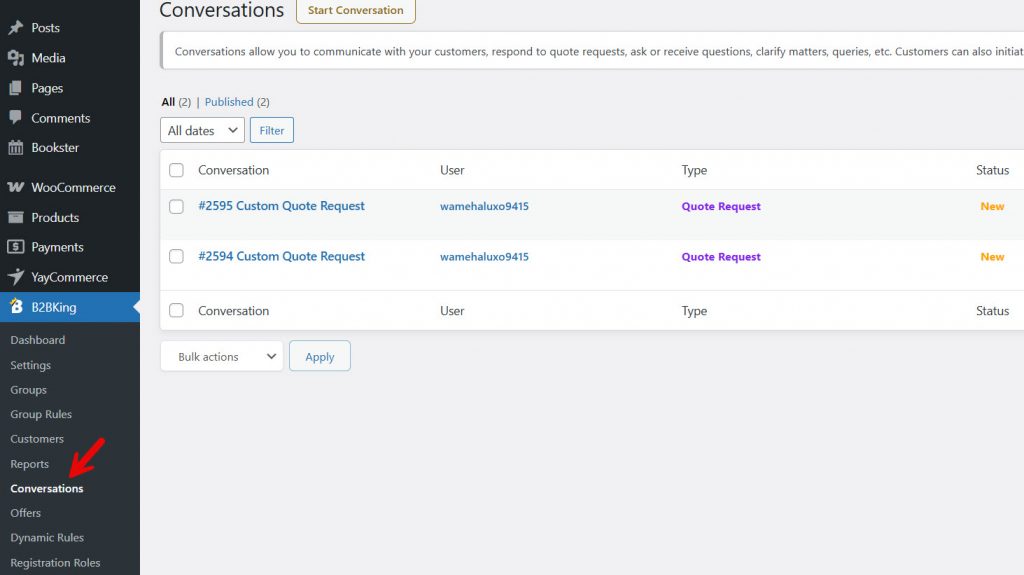Open Group Rules submenu

click(40, 414)
